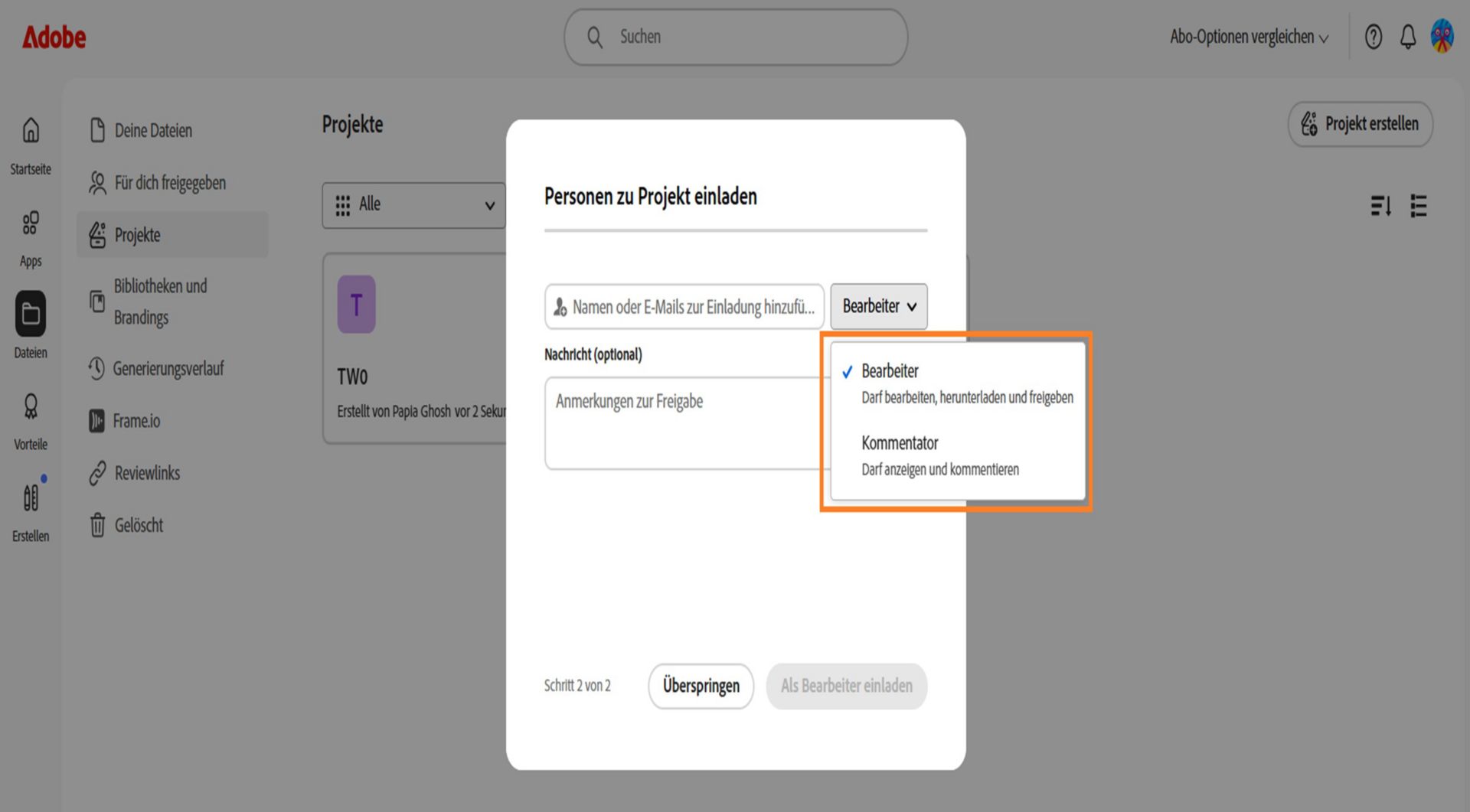Image resolution: width=1470 pixels, height=812 pixels.
Task: Select the Kommentator role option
Action: tap(958, 455)
